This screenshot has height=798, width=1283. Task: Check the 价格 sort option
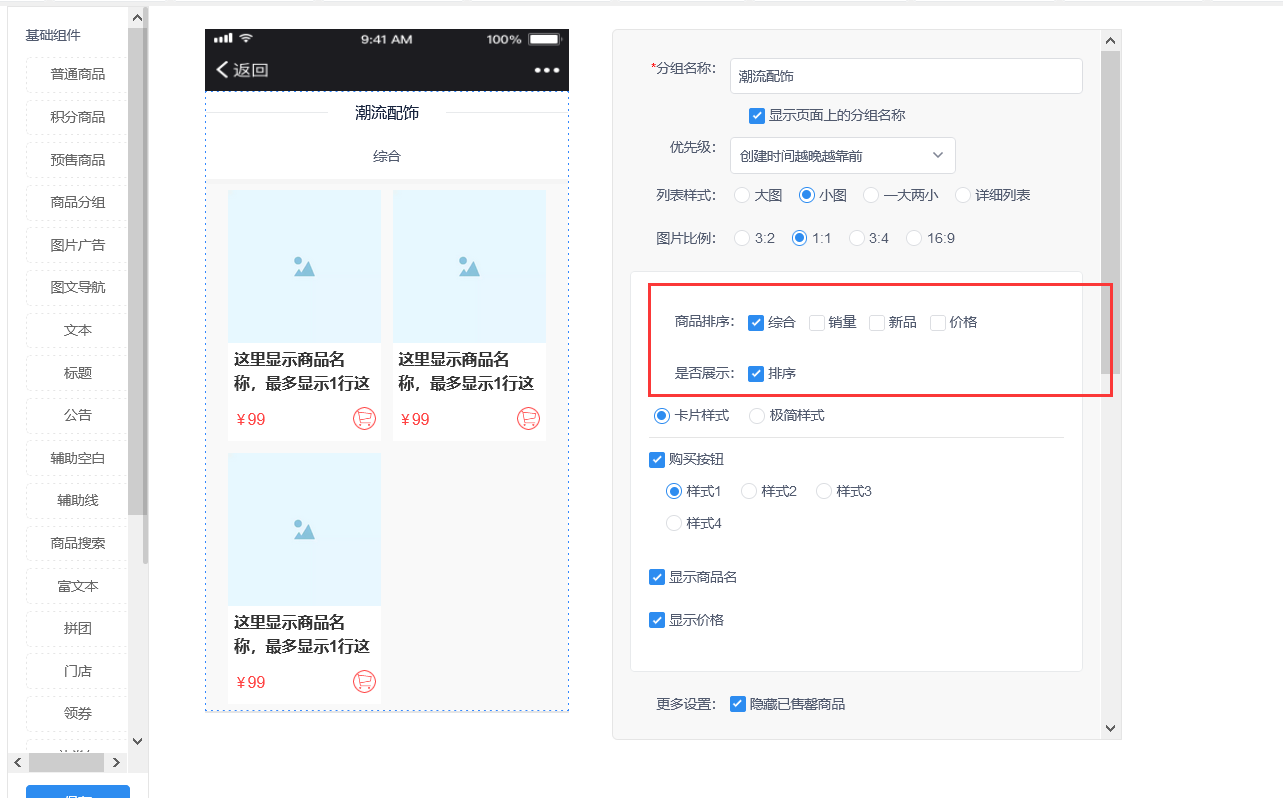(x=938, y=322)
